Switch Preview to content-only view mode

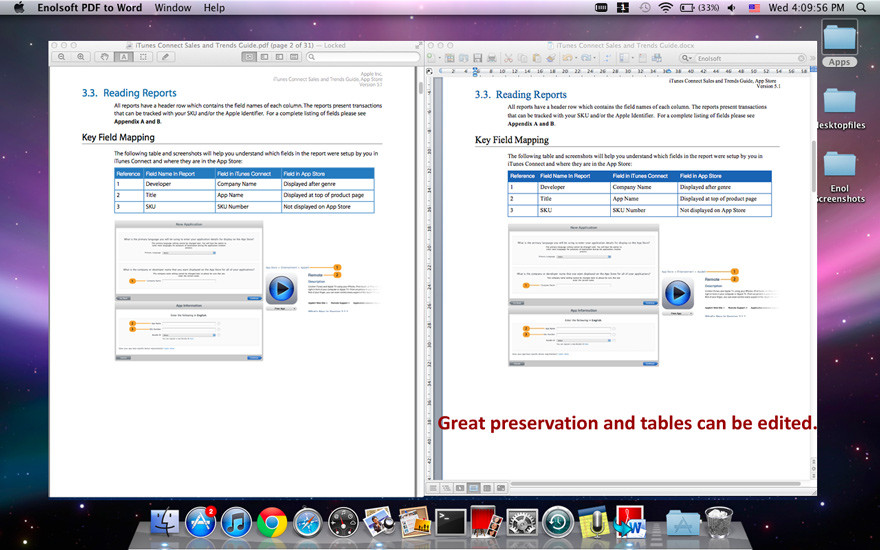click(x=249, y=57)
